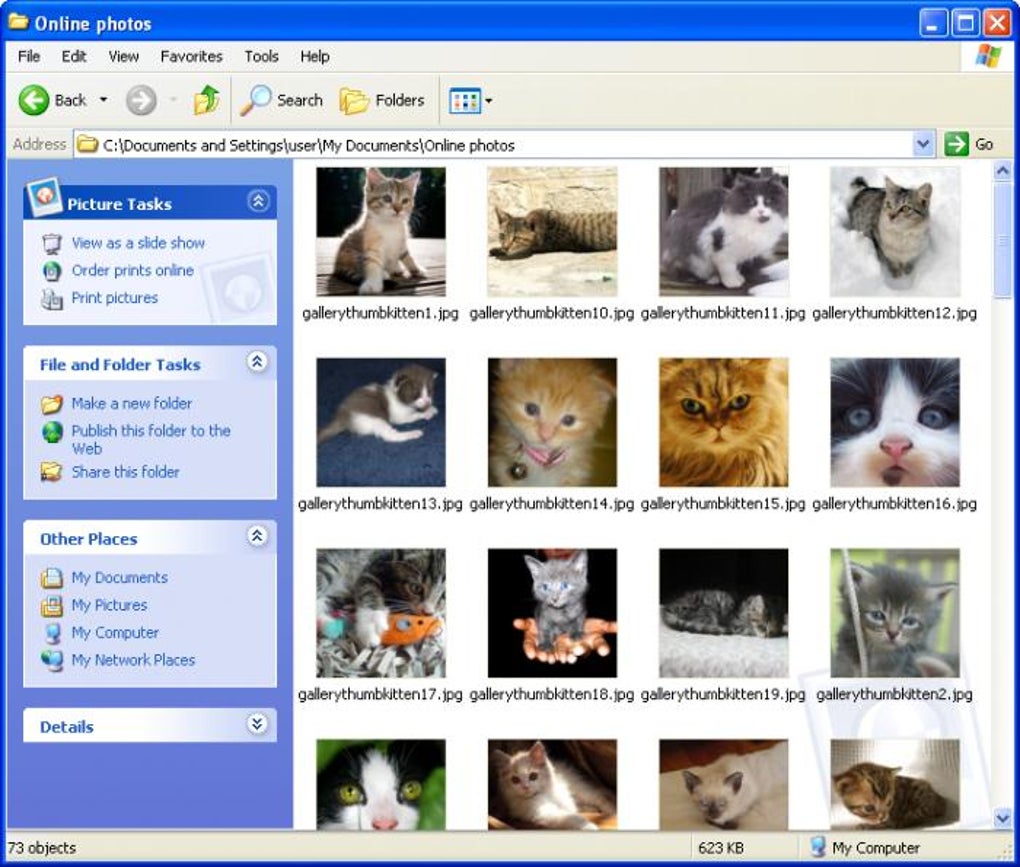Open the address bar dropdown arrow
Image resolution: width=1020 pixels, height=867 pixels.
922,144
